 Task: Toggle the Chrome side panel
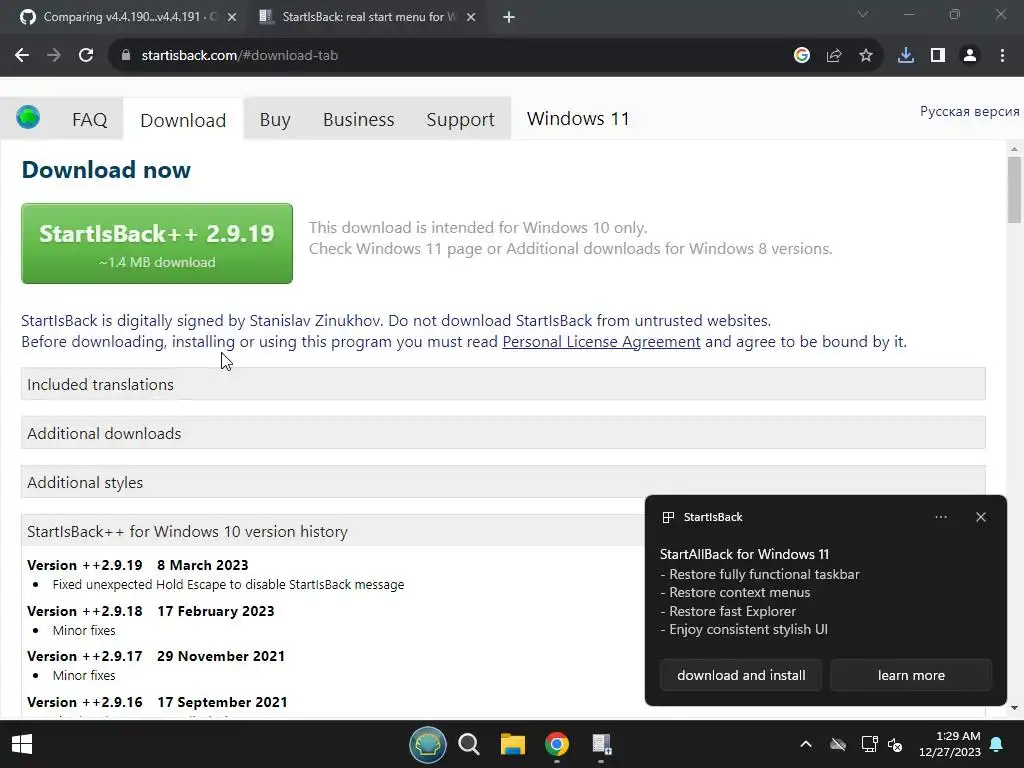pos(938,56)
